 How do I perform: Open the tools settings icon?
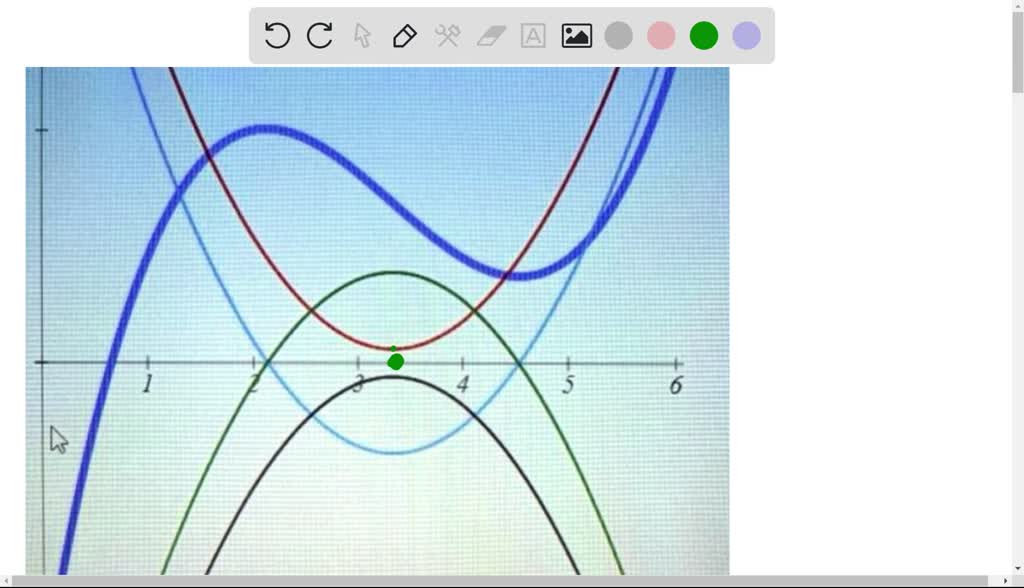(x=447, y=35)
